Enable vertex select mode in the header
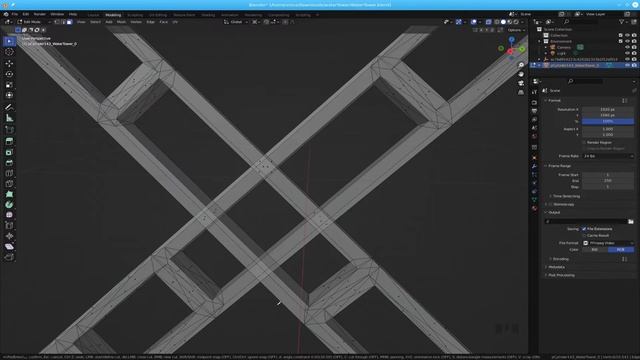Viewport: 640px width, 360px height. click(x=58, y=22)
